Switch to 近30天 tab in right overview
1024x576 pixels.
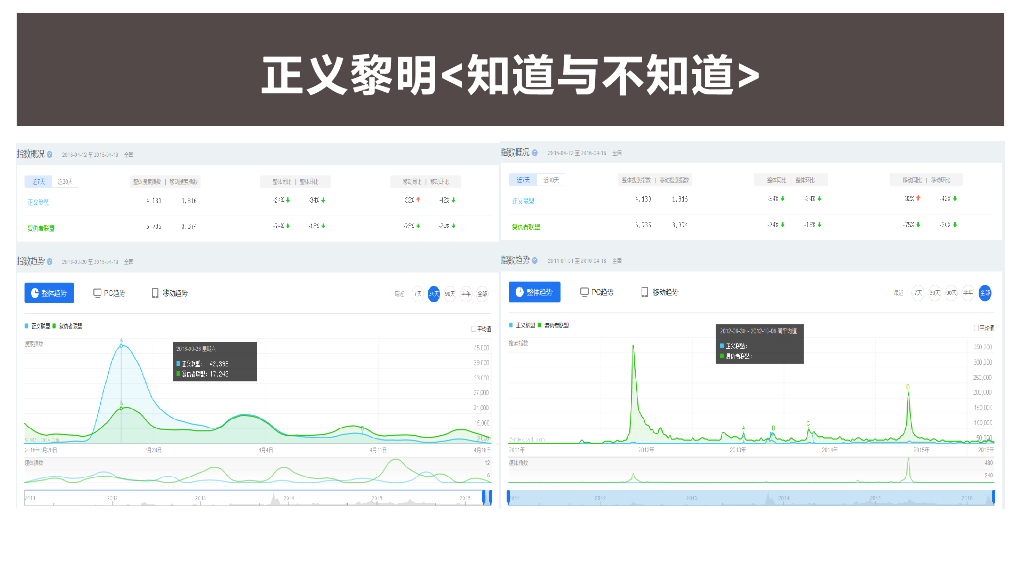point(551,180)
